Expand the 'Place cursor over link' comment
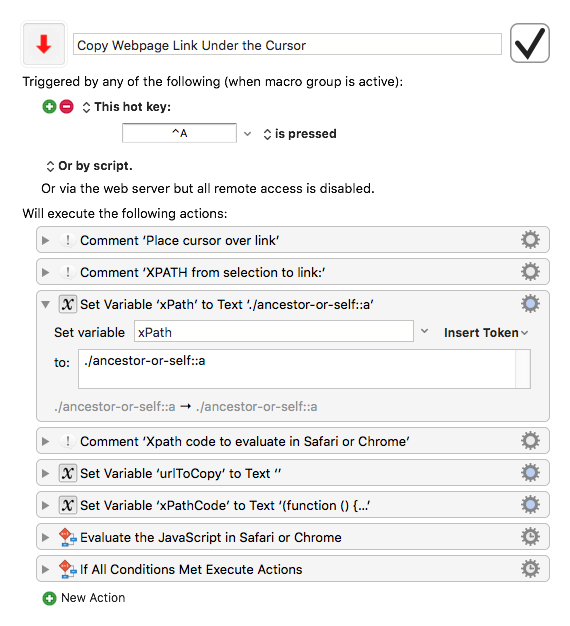The image size is (570, 626). point(46,240)
